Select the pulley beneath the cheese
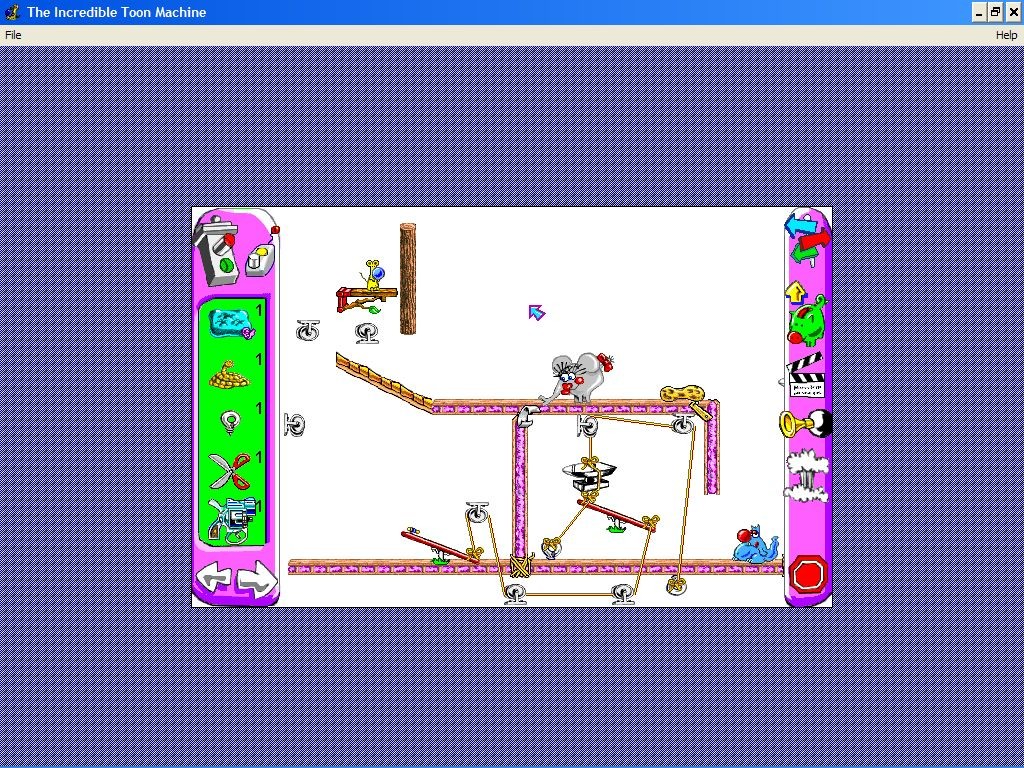Image resolution: width=1024 pixels, height=768 pixels. 682,423
